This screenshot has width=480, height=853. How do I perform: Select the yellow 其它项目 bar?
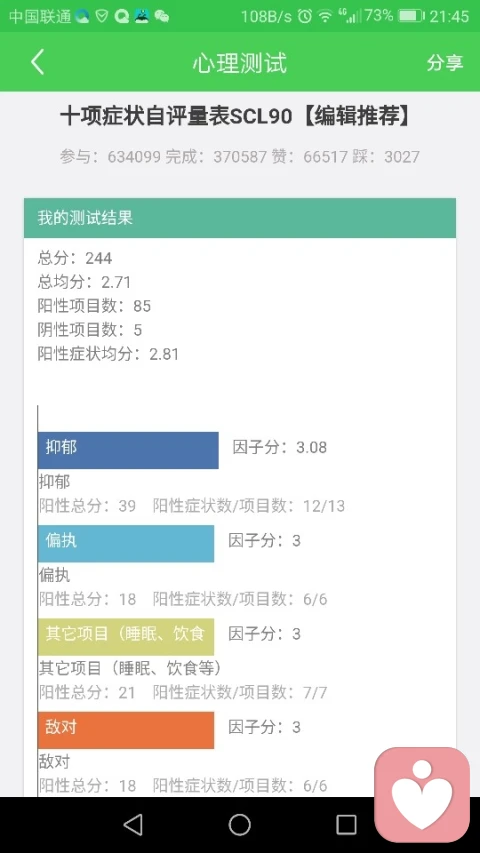[x=126, y=636]
